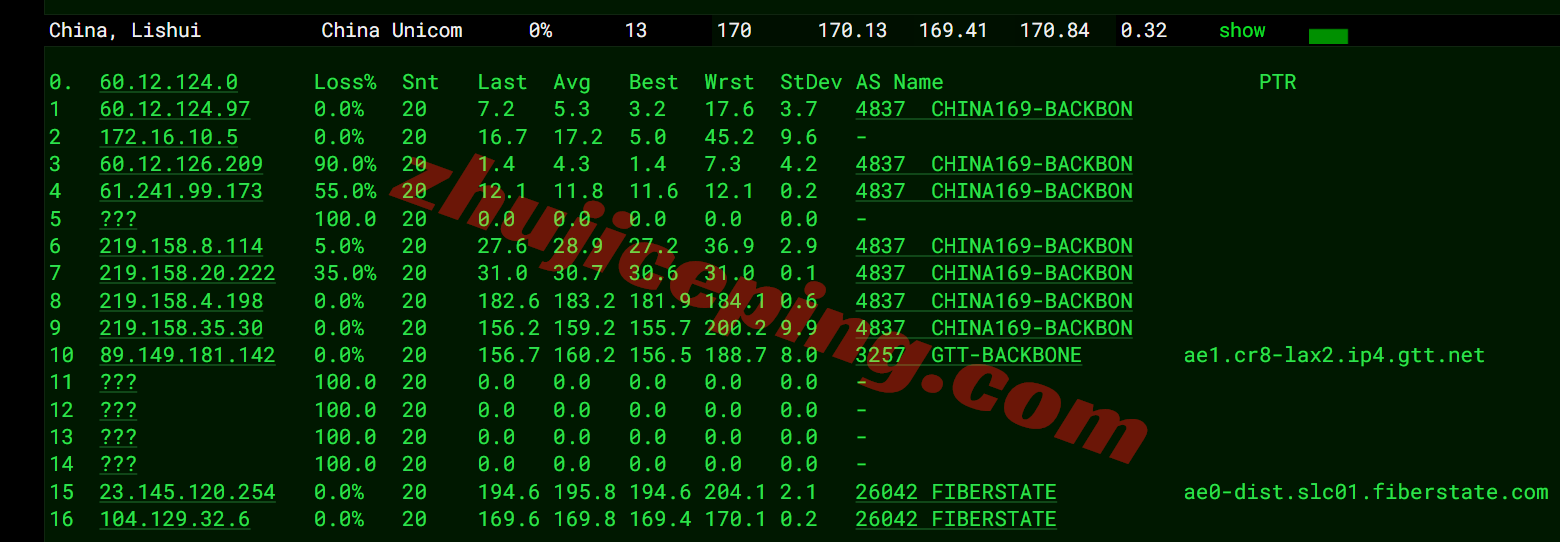Open IP link 60.12.126.209
The width and height of the screenshot is (1560, 542).
pyautogui.click(x=181, y=164)
